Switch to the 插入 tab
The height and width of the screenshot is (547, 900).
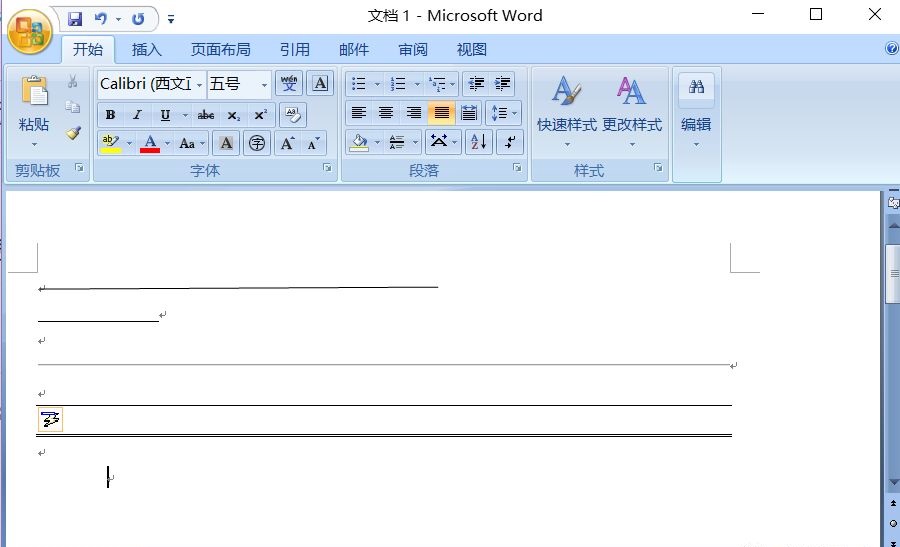pos(147,49)
